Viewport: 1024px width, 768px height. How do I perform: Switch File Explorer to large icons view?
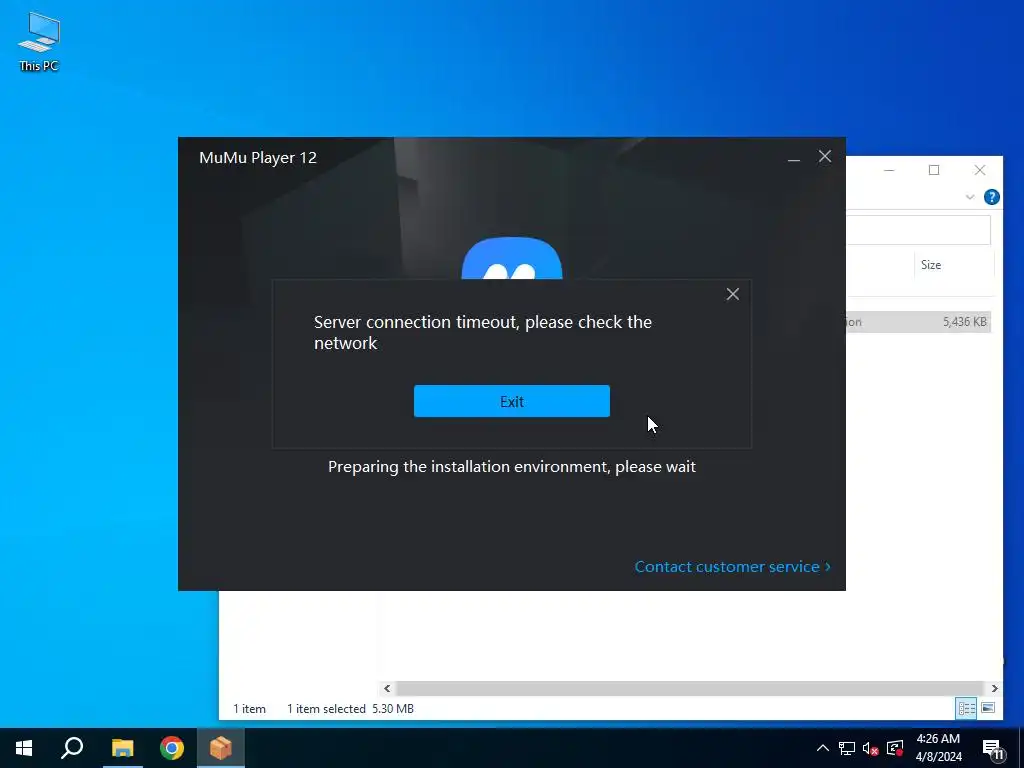988,709
